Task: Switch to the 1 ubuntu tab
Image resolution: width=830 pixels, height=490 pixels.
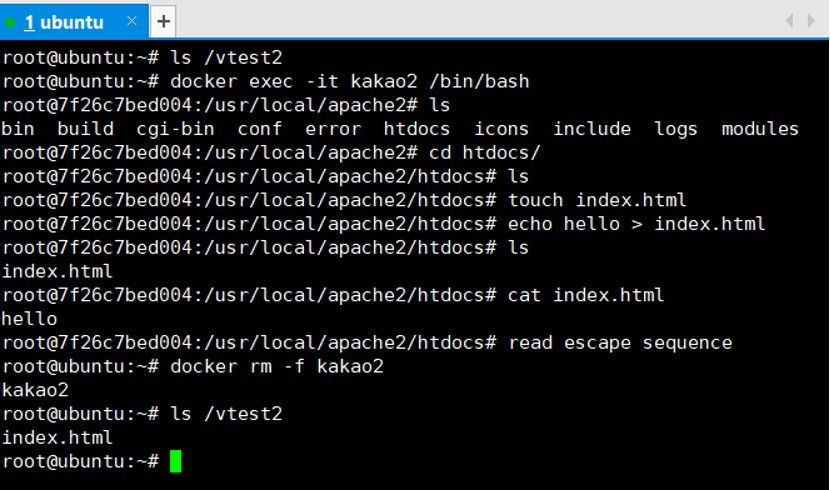Action: (x=64, y=22)
